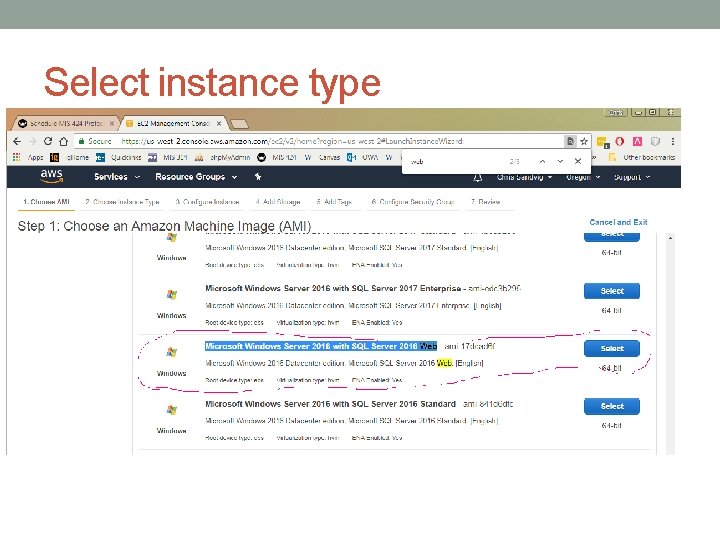Go to step 7 Review
This screenshot has width=720, height=540.
pos(485,202)
